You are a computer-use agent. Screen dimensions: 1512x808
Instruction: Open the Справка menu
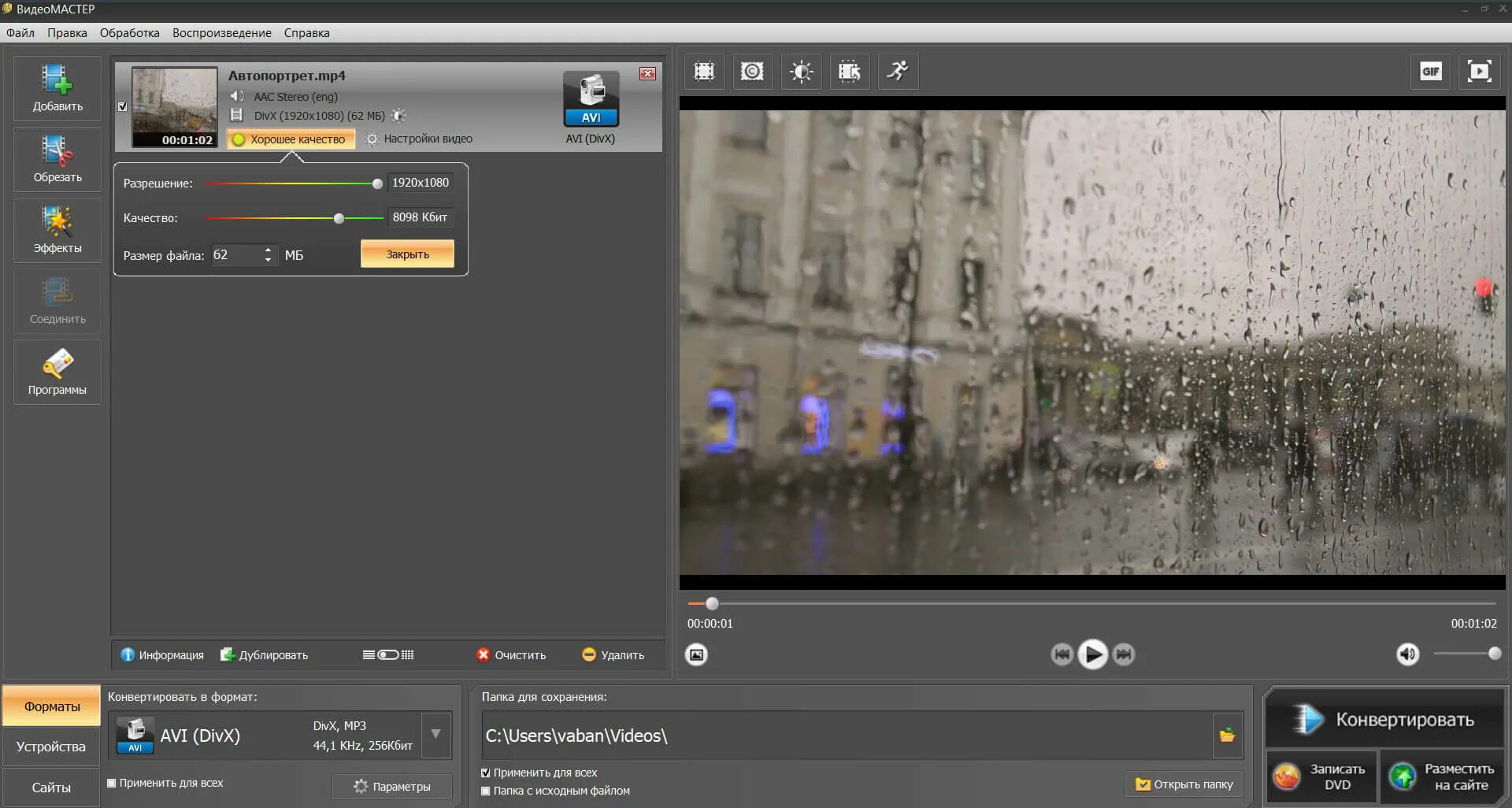click(306, 33)
